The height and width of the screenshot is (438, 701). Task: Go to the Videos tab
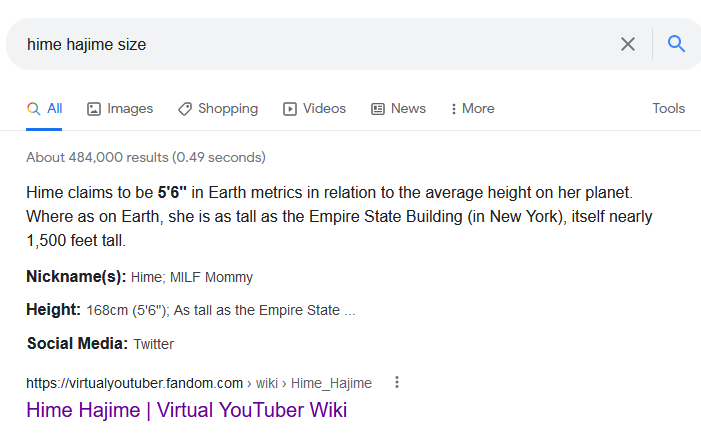[x=314, y=109]
